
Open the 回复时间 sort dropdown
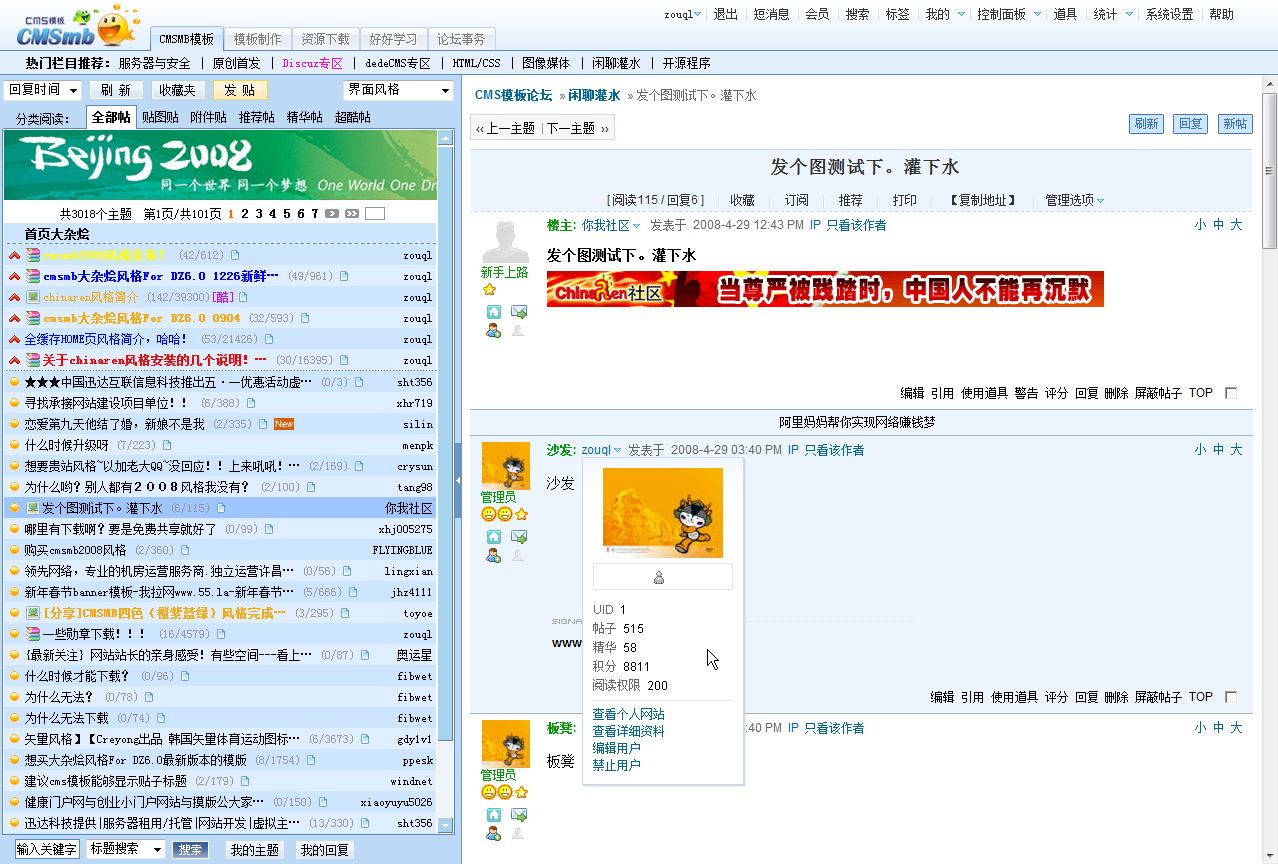(x=43, y=90)
